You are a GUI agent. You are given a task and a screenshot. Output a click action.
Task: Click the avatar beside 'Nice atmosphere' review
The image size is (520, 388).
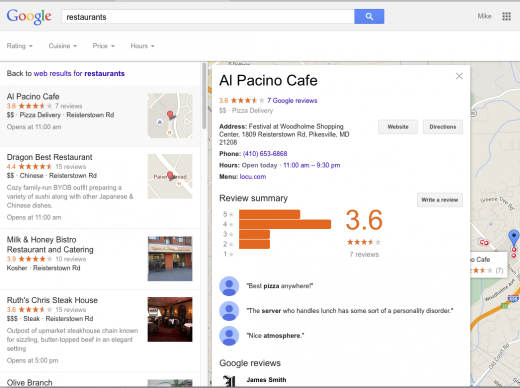click(229, 336)
